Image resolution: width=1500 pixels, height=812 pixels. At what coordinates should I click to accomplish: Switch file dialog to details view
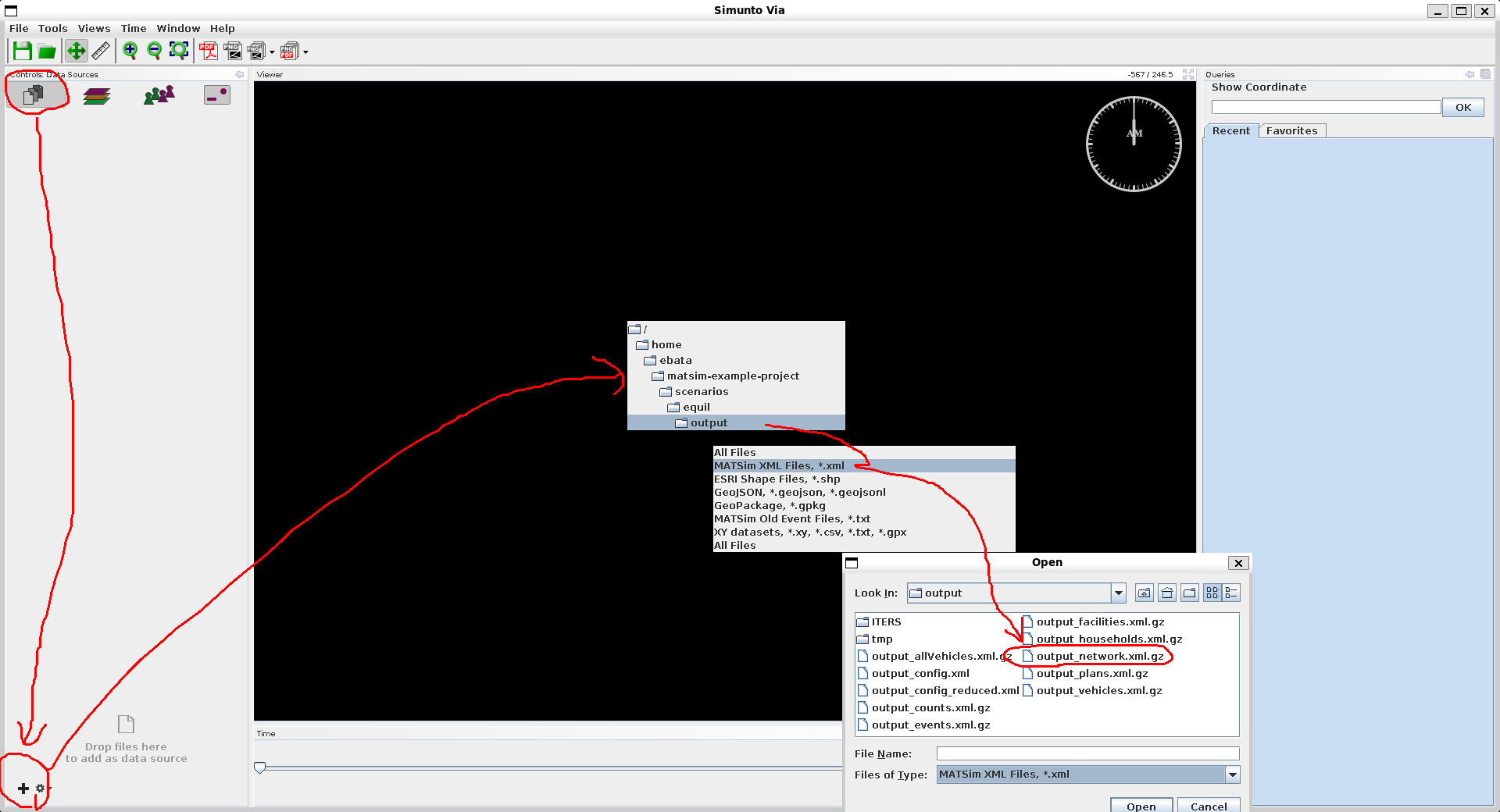(x=1232, y=593)
